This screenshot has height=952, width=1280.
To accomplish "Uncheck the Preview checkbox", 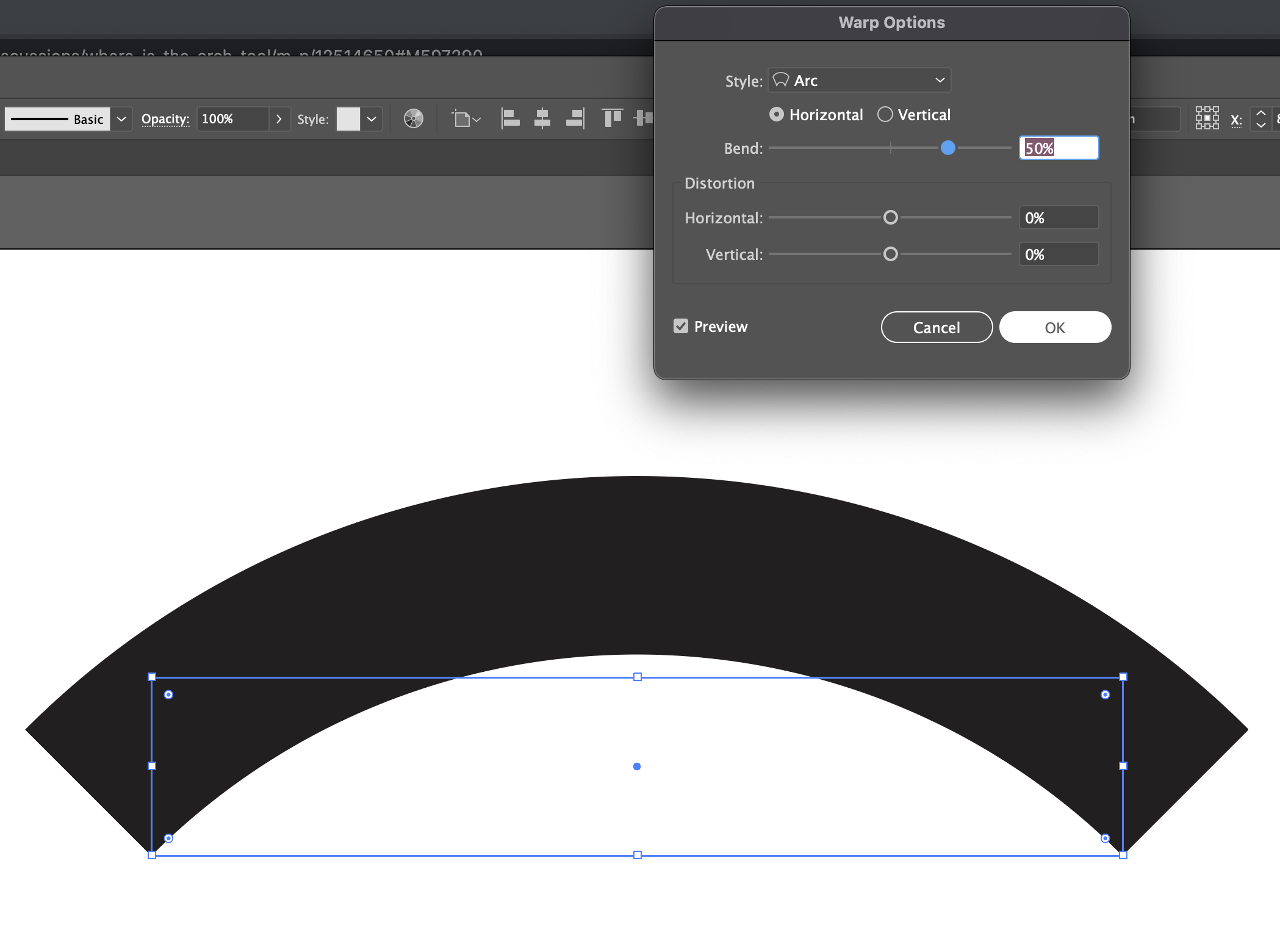I will (x=681, y=326).
